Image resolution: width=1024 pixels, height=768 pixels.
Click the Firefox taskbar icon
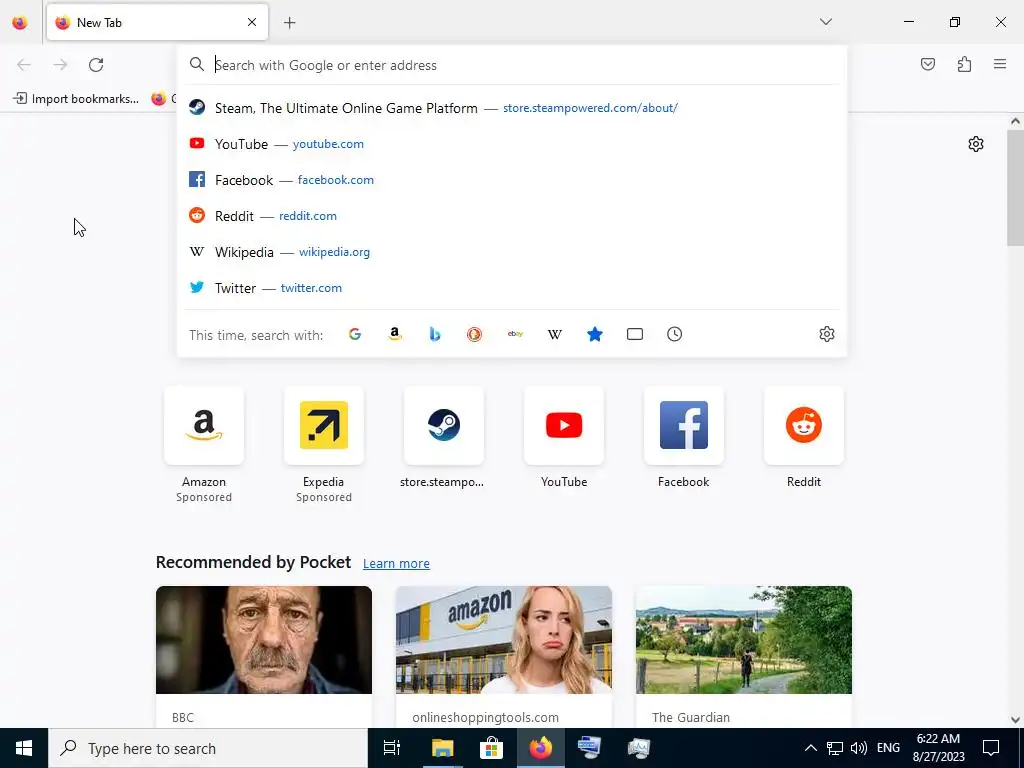[x=541, y=748]
